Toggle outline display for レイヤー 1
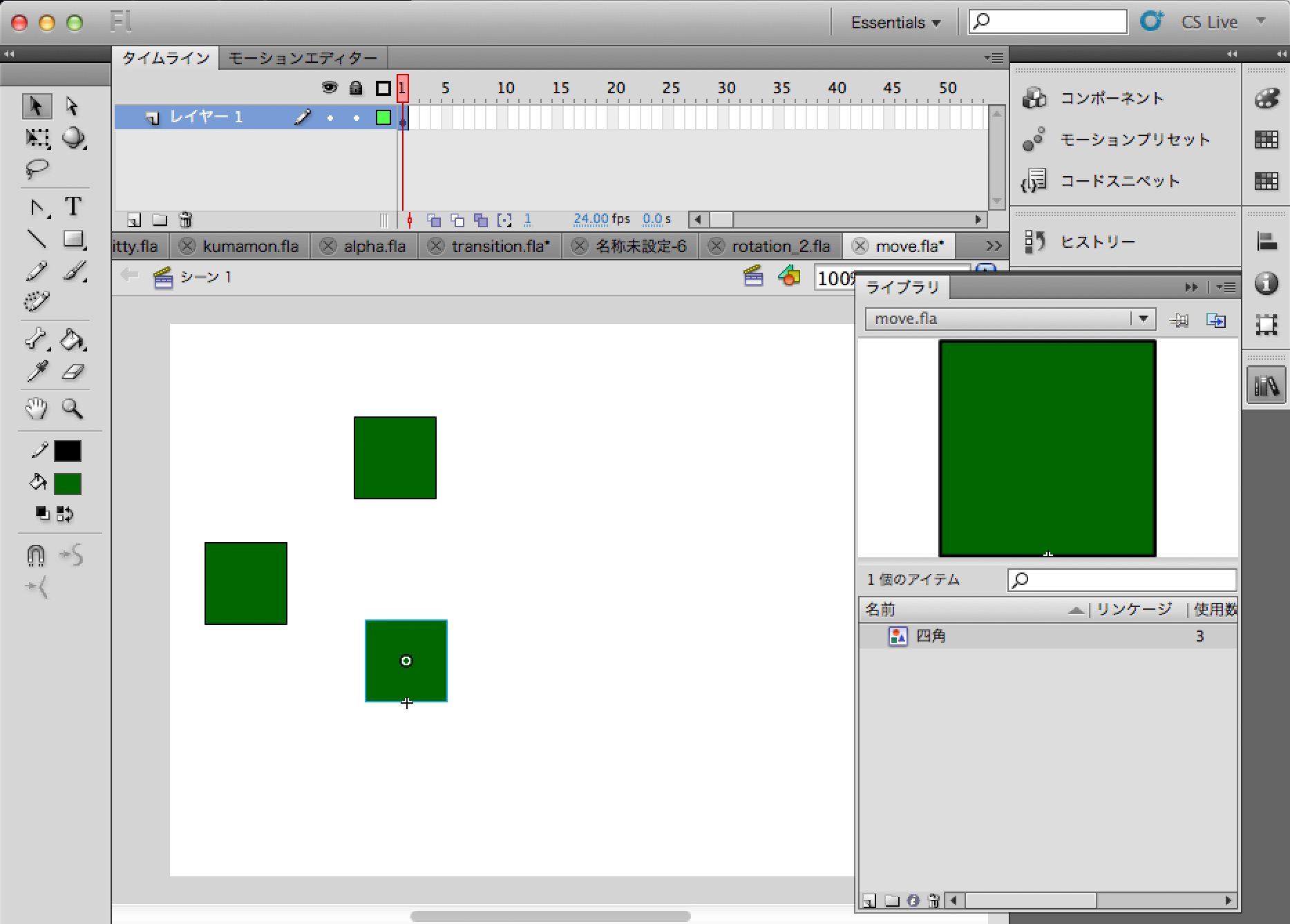The height and width of the screenshot is (924, 1290). point(383,118)
